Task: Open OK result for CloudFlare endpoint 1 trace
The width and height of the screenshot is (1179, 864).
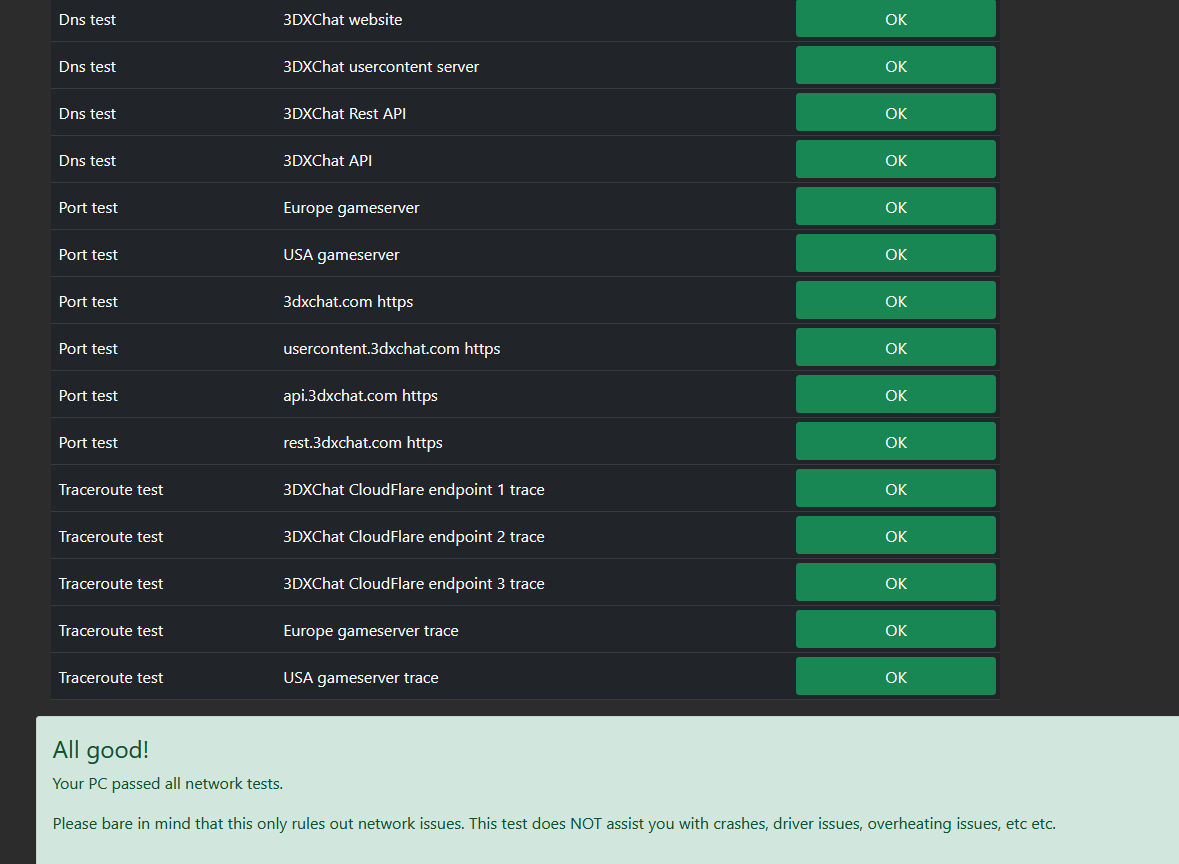Action: [x=896, y=489]
